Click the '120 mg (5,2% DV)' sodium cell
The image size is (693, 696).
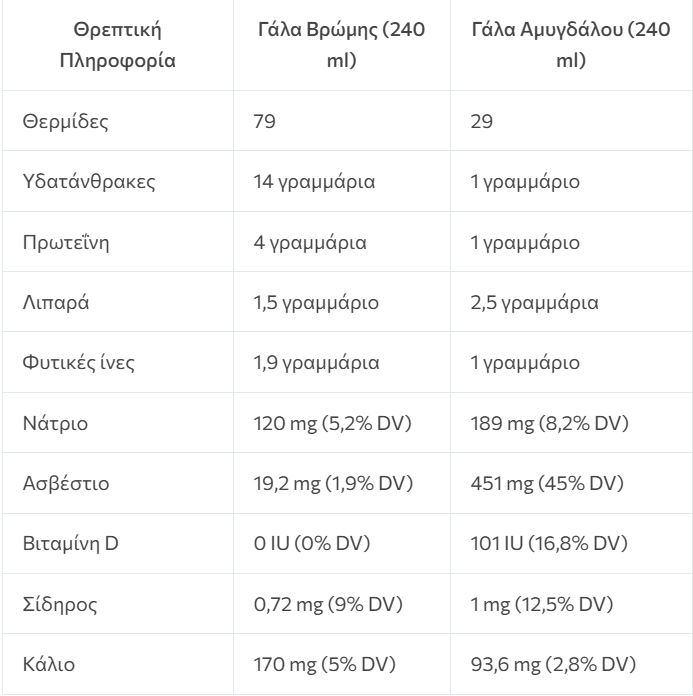(333, 423)
